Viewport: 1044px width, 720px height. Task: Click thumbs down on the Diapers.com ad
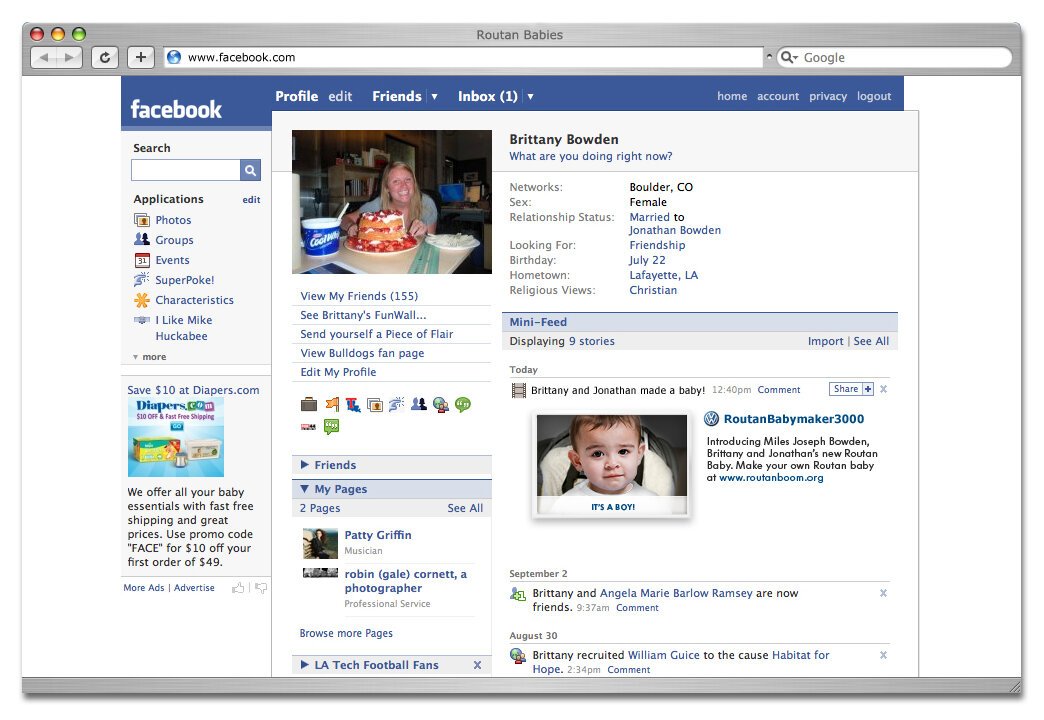[261, 587]
